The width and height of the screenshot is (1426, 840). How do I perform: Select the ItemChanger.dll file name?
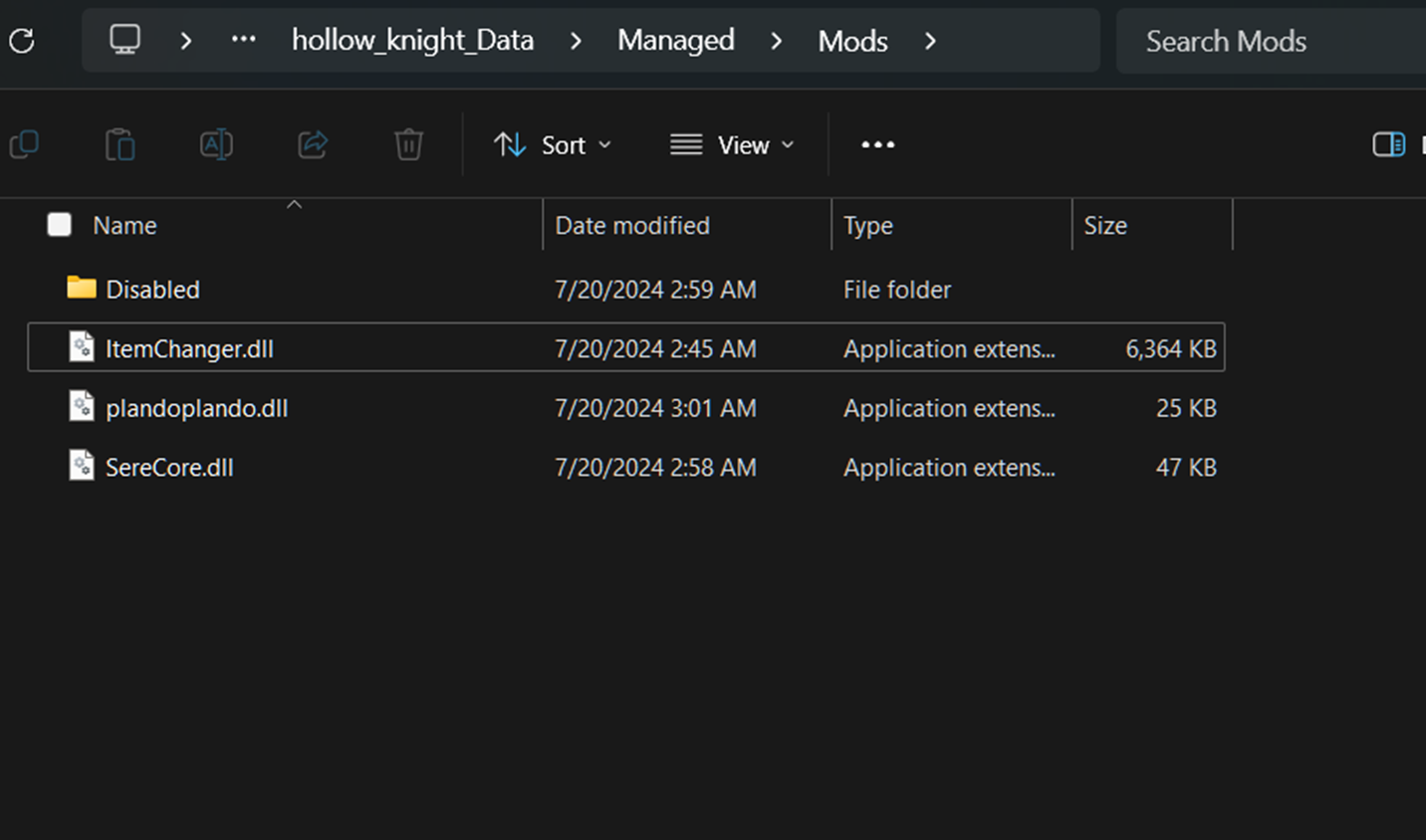point(189,349)
